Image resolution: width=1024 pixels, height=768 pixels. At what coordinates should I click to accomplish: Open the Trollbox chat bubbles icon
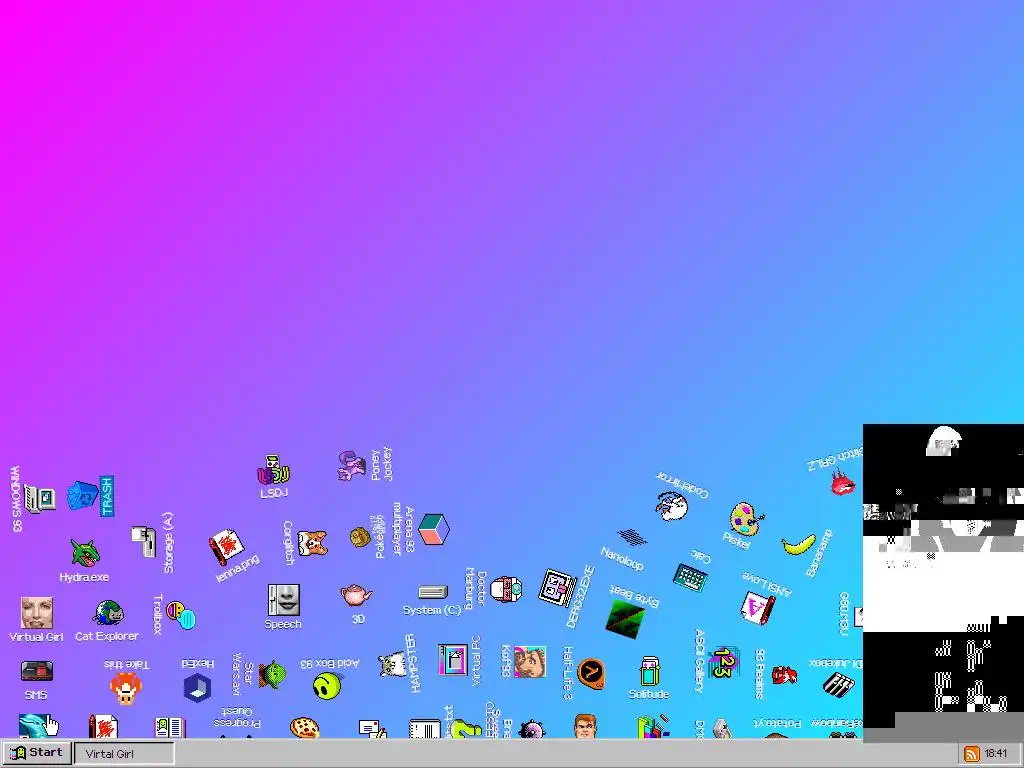(x=181, y=615)
